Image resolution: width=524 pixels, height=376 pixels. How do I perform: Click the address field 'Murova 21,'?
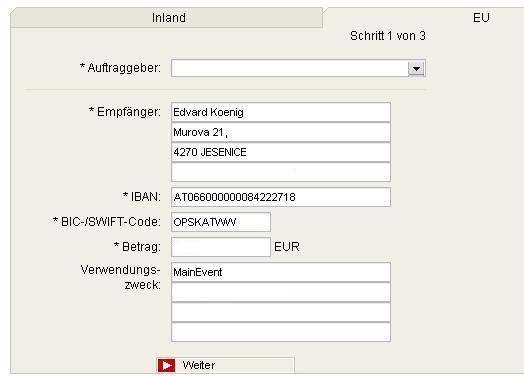[x=281, y=132]
